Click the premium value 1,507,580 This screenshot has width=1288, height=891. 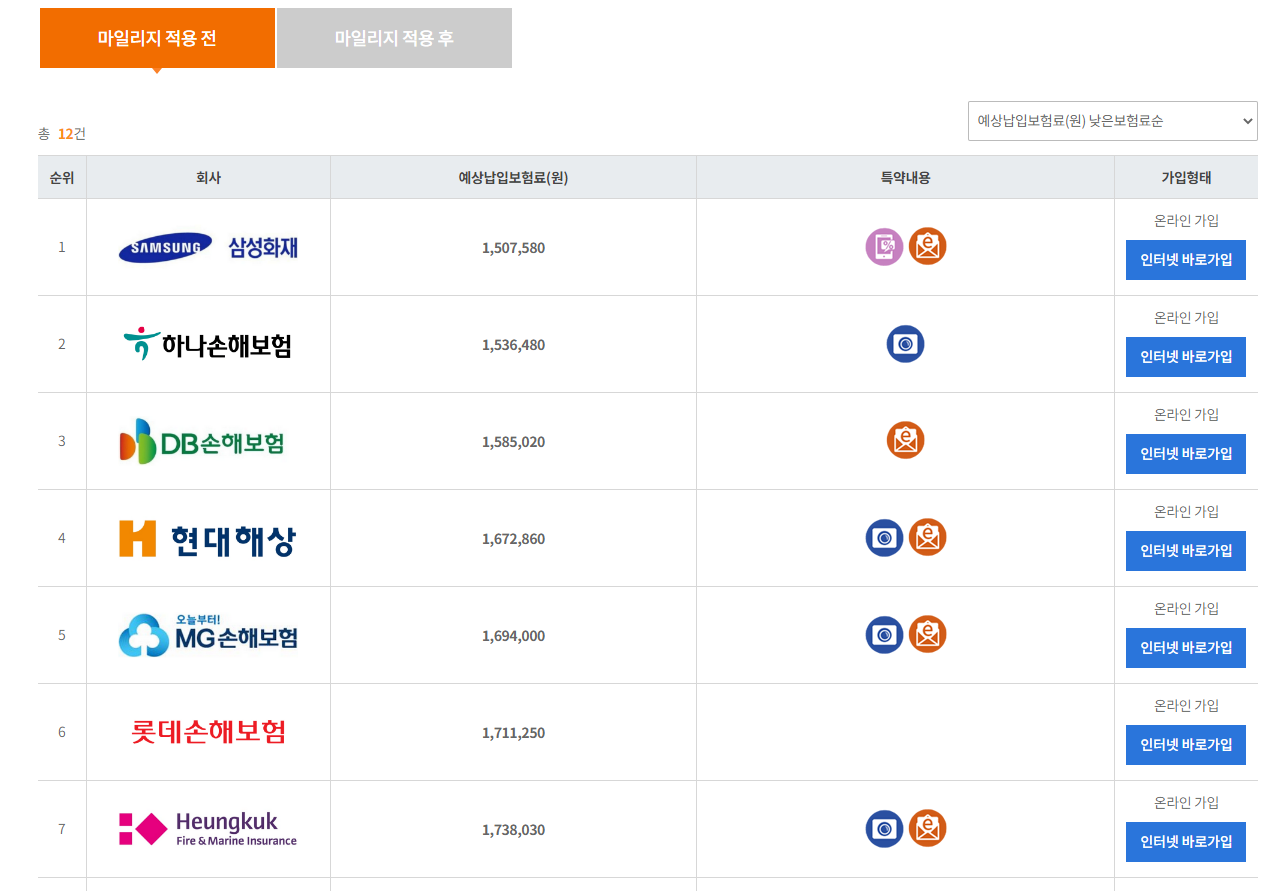pyautogui.click(x=513, y=248)
